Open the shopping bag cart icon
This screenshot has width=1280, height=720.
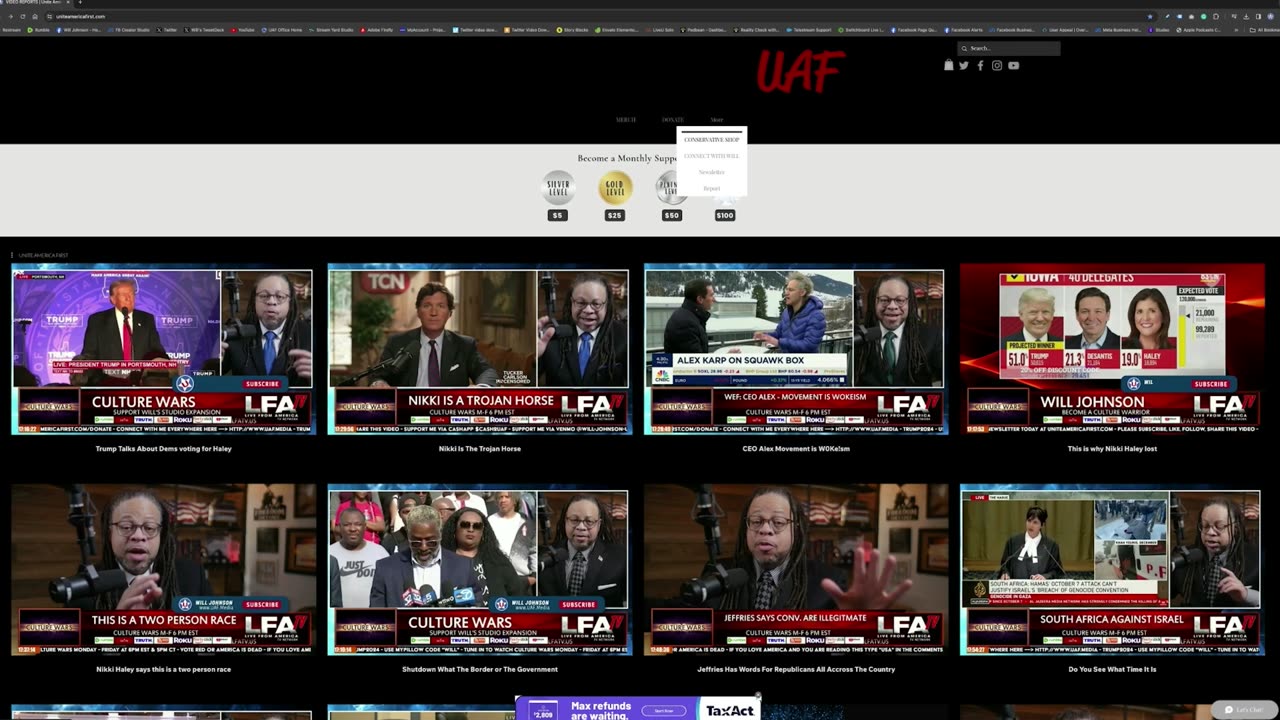pyautogui.click(x=949, y=65)
